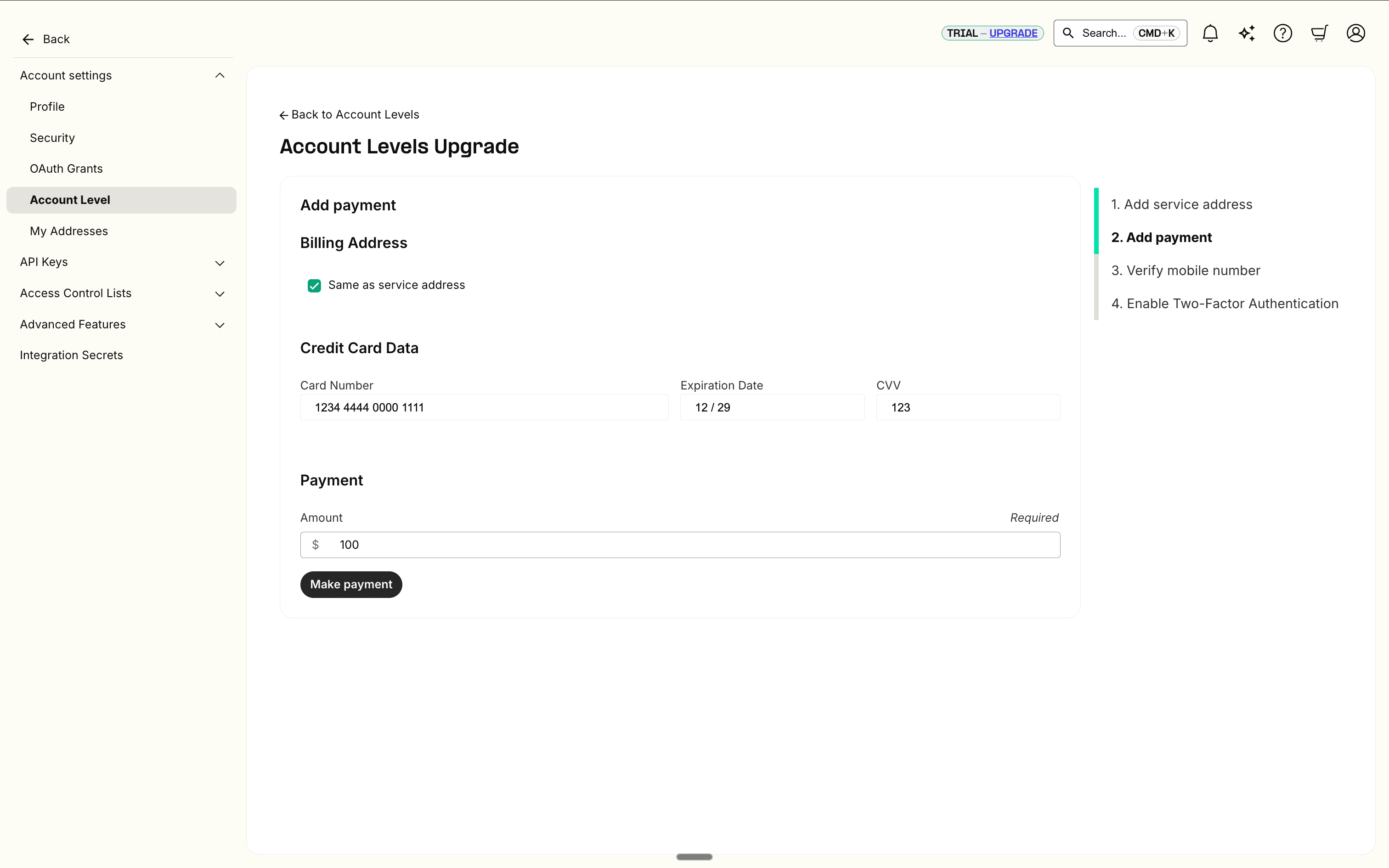Open the notifications bell
Image resolution: width=1389 pixels, height=868 pixels.
(x=1210, y=33)
